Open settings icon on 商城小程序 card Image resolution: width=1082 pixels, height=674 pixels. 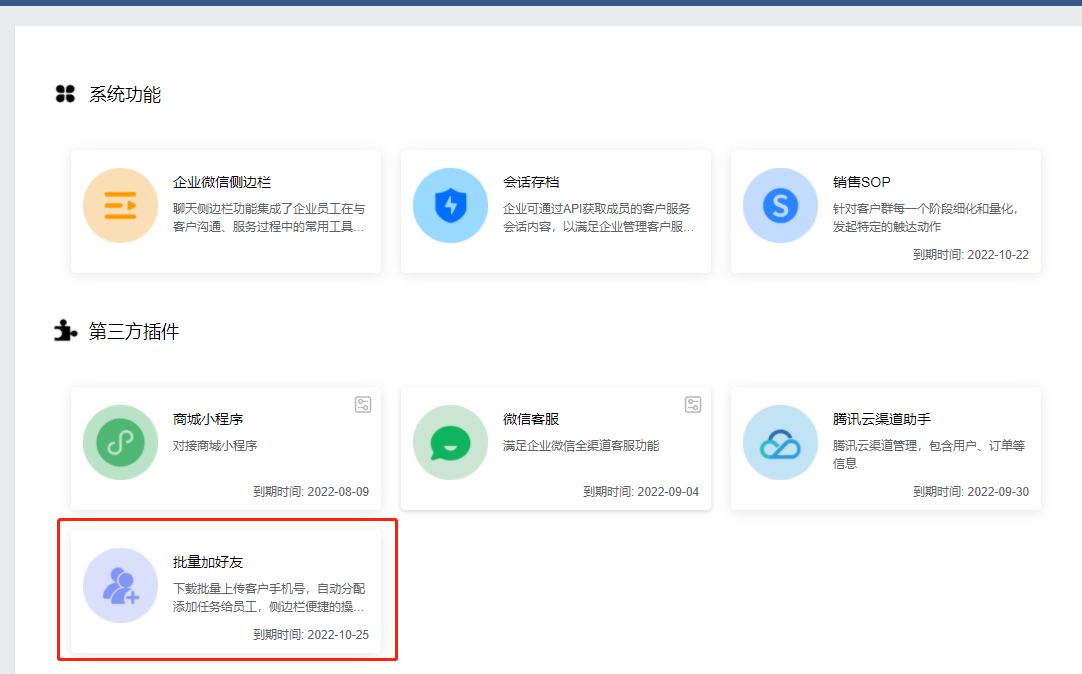(363, 404)
